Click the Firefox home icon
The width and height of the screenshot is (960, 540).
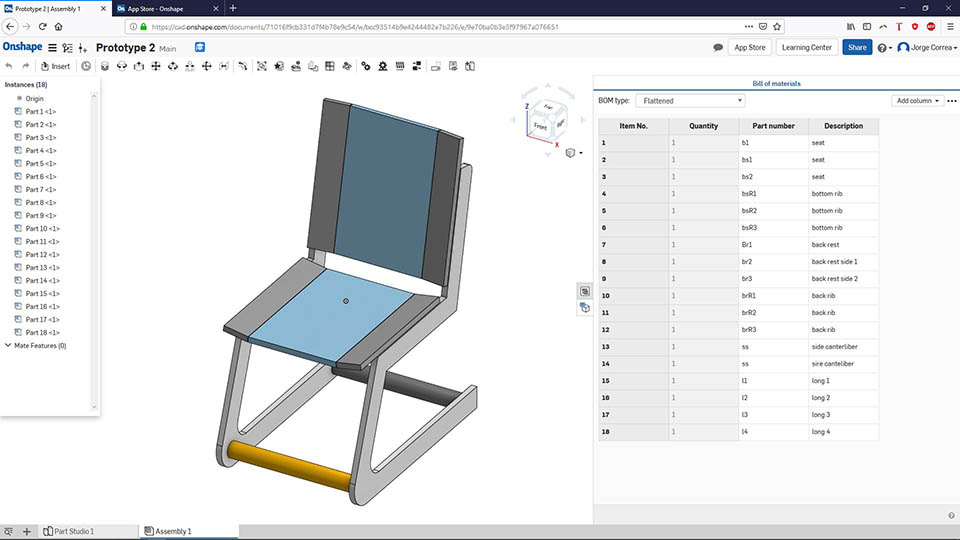tap(59, 26)
